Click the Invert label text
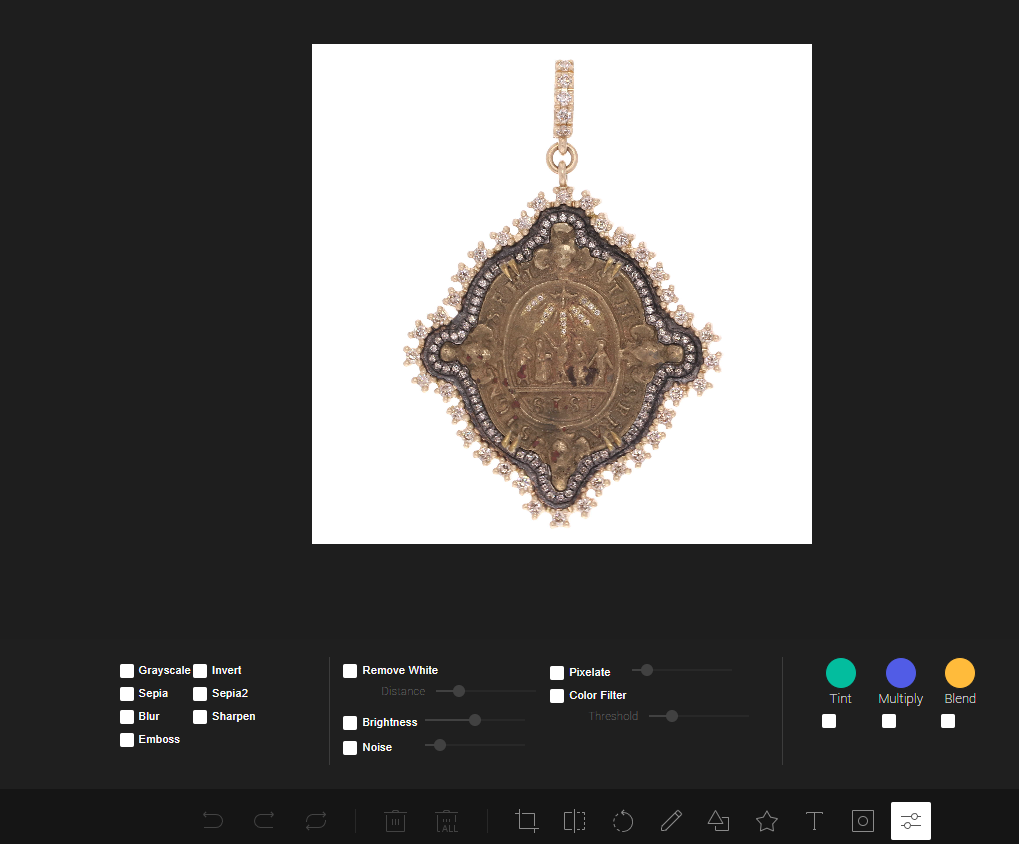Viewport: 1019px width, 844px height. (x=226, y=670)
